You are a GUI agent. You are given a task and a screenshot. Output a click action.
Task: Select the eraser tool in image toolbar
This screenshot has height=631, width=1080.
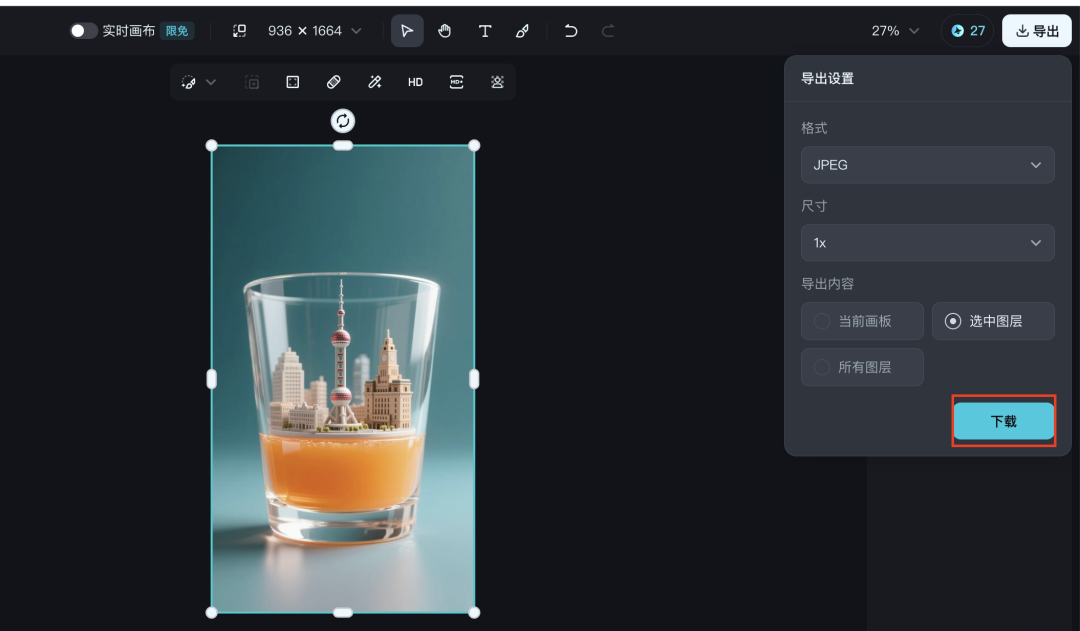coord(334,82)
